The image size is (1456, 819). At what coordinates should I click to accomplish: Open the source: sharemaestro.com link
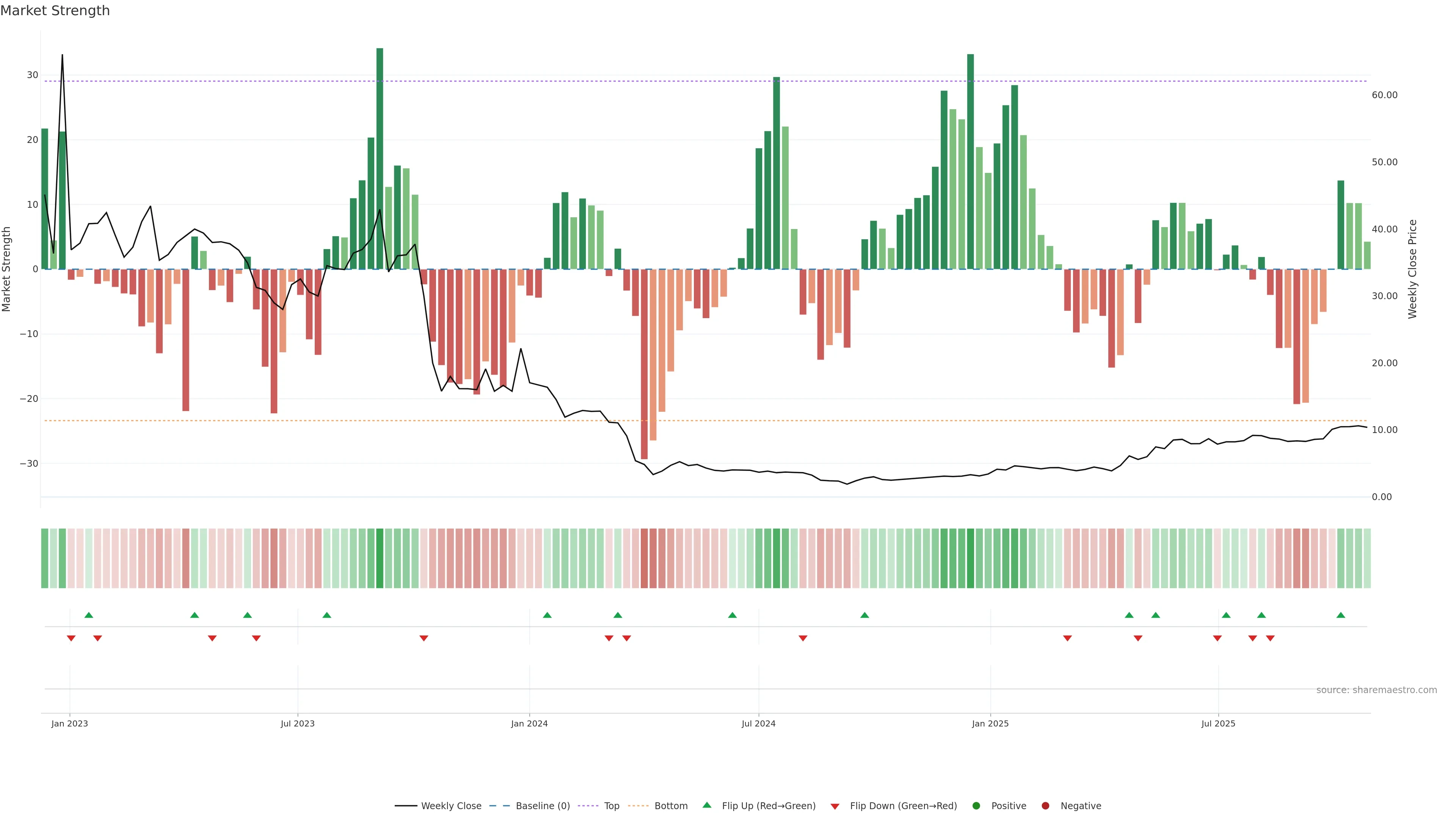(1376, 690)
